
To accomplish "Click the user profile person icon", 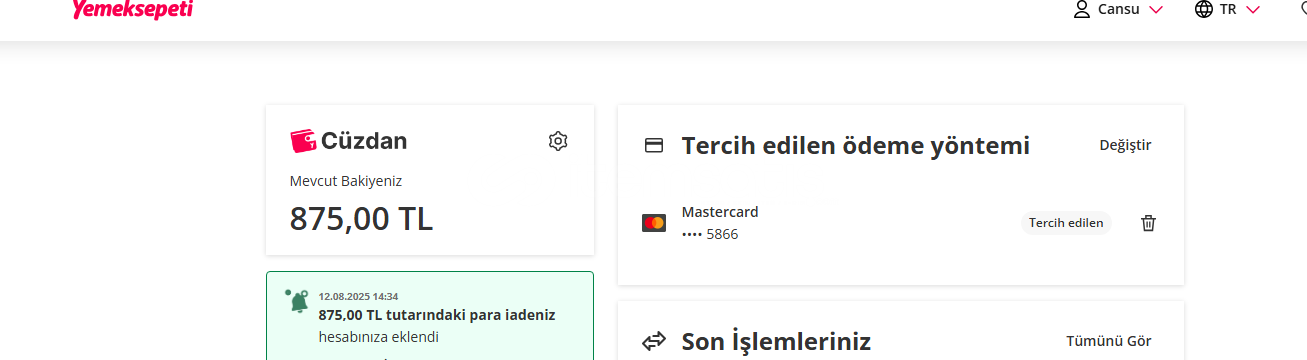I will pyautogui.click(x=1081, y=9).
